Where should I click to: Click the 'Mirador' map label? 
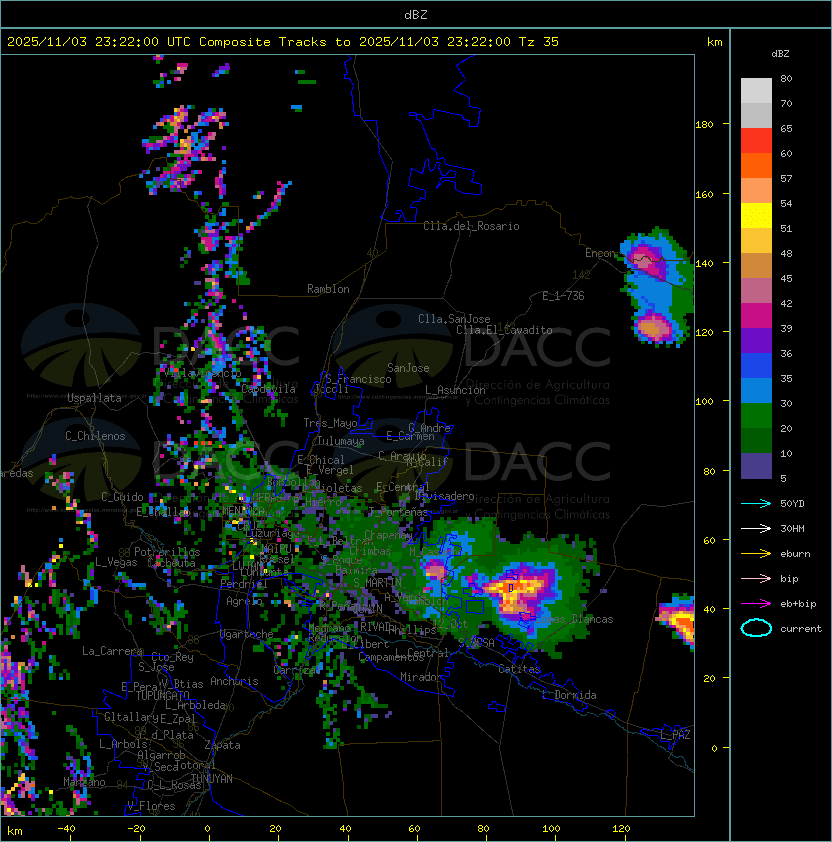click(x=421, y=677)
